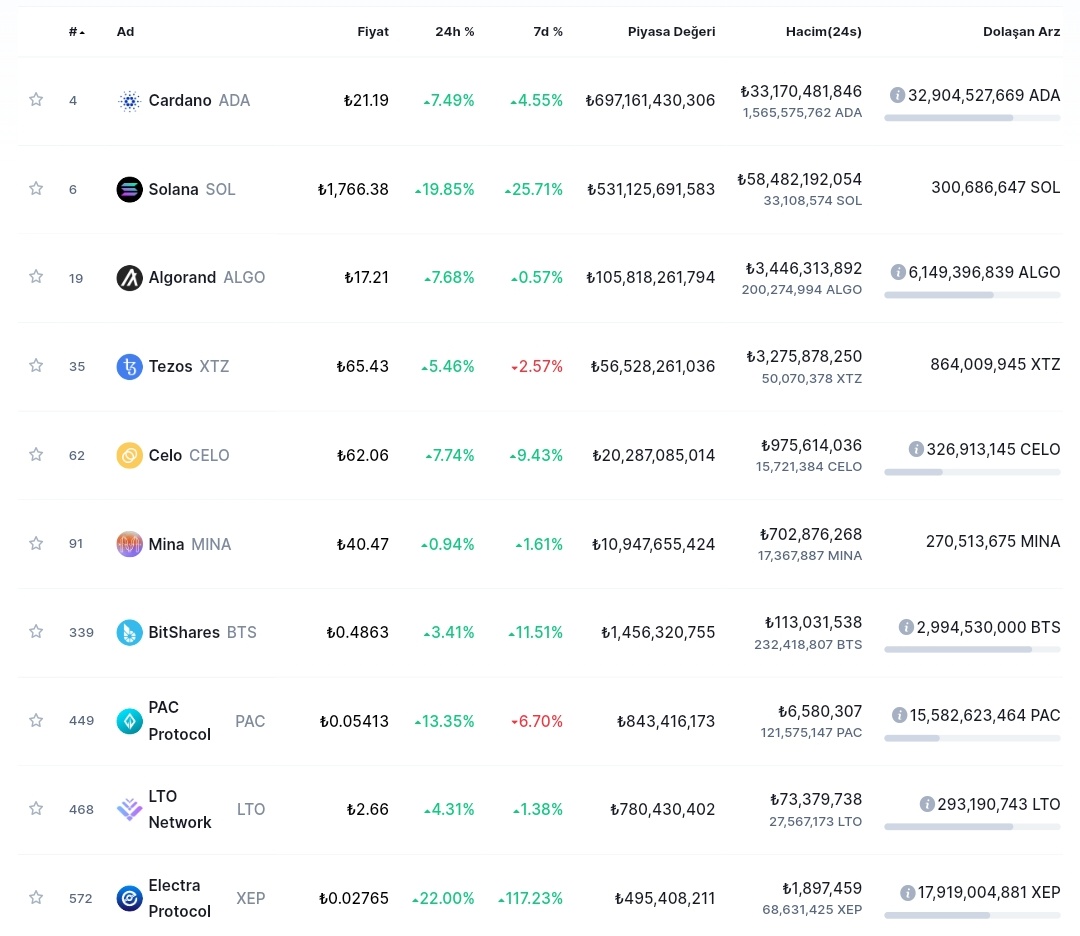1080x936 pixels.
Task: Toggle the watchlist star for Electra Protocol
Action: [36, 897]
